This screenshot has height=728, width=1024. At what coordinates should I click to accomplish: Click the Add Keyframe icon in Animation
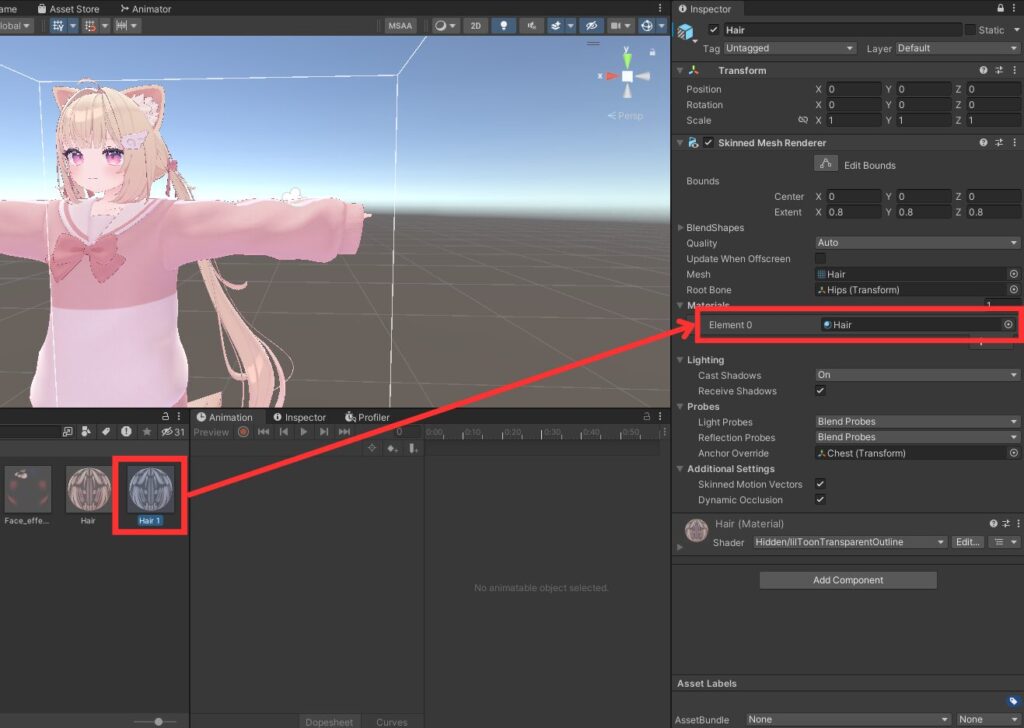pyautogui.click(x=392, y=449)
